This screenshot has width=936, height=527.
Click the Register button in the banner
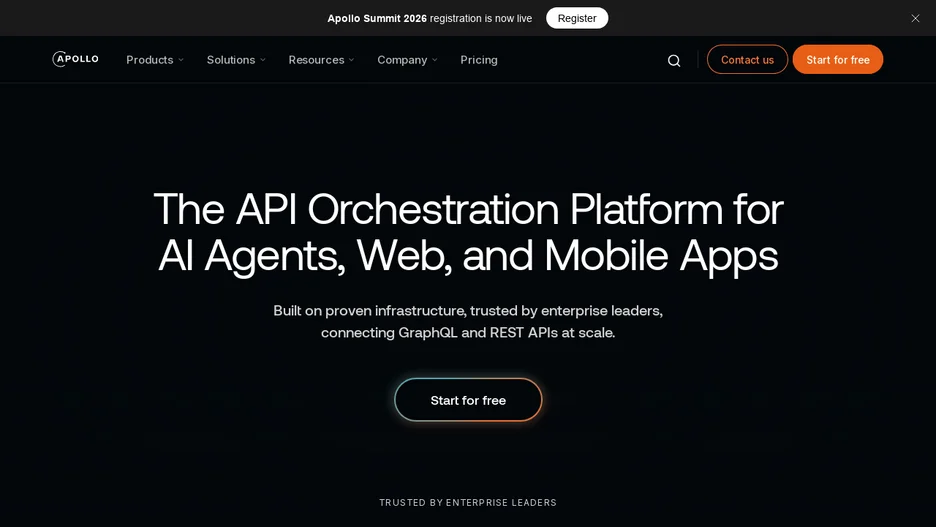click(577, 18)
